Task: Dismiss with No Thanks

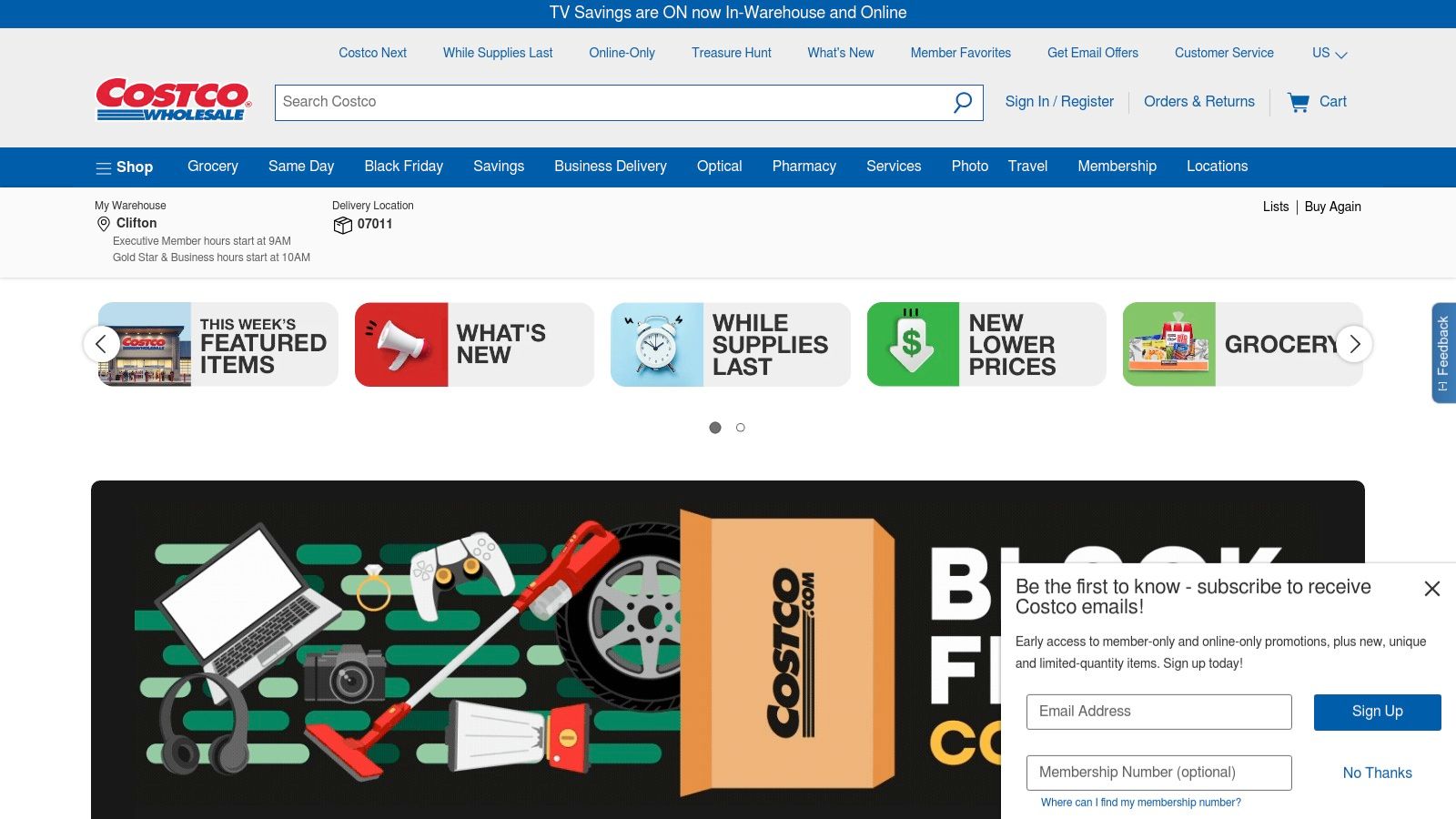Action: click(x=1378, y=773)
